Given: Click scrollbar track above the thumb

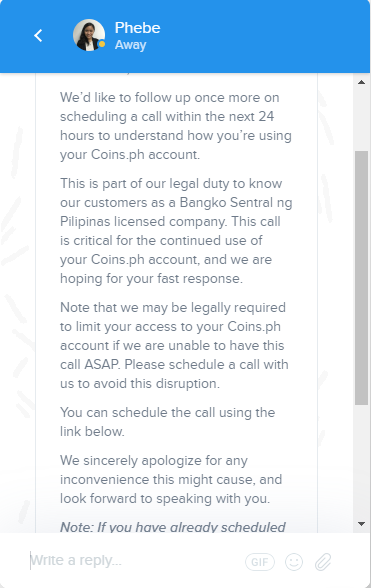Looking at the screenshot, I should tap(362, 119).
